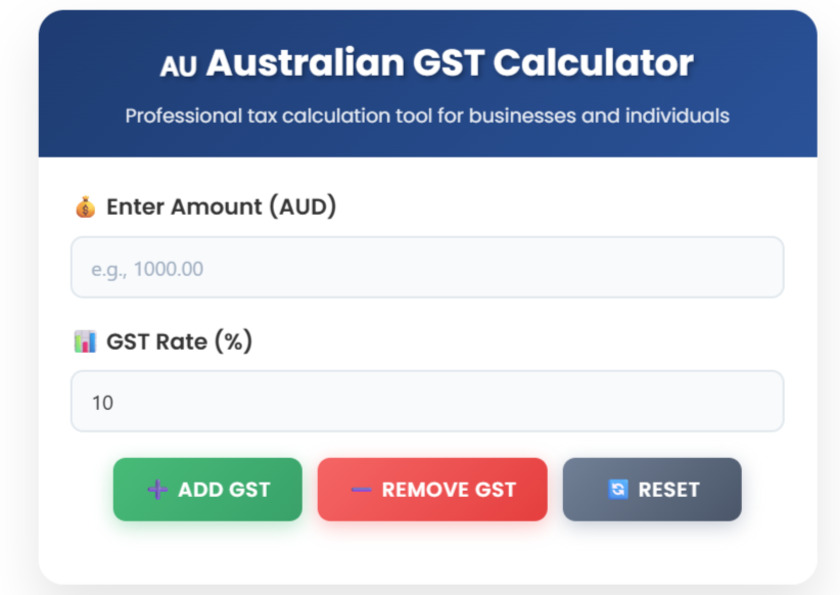Click the Australian GST Calculator title
This screenshot has height=595, width=840.
(449, 63)
